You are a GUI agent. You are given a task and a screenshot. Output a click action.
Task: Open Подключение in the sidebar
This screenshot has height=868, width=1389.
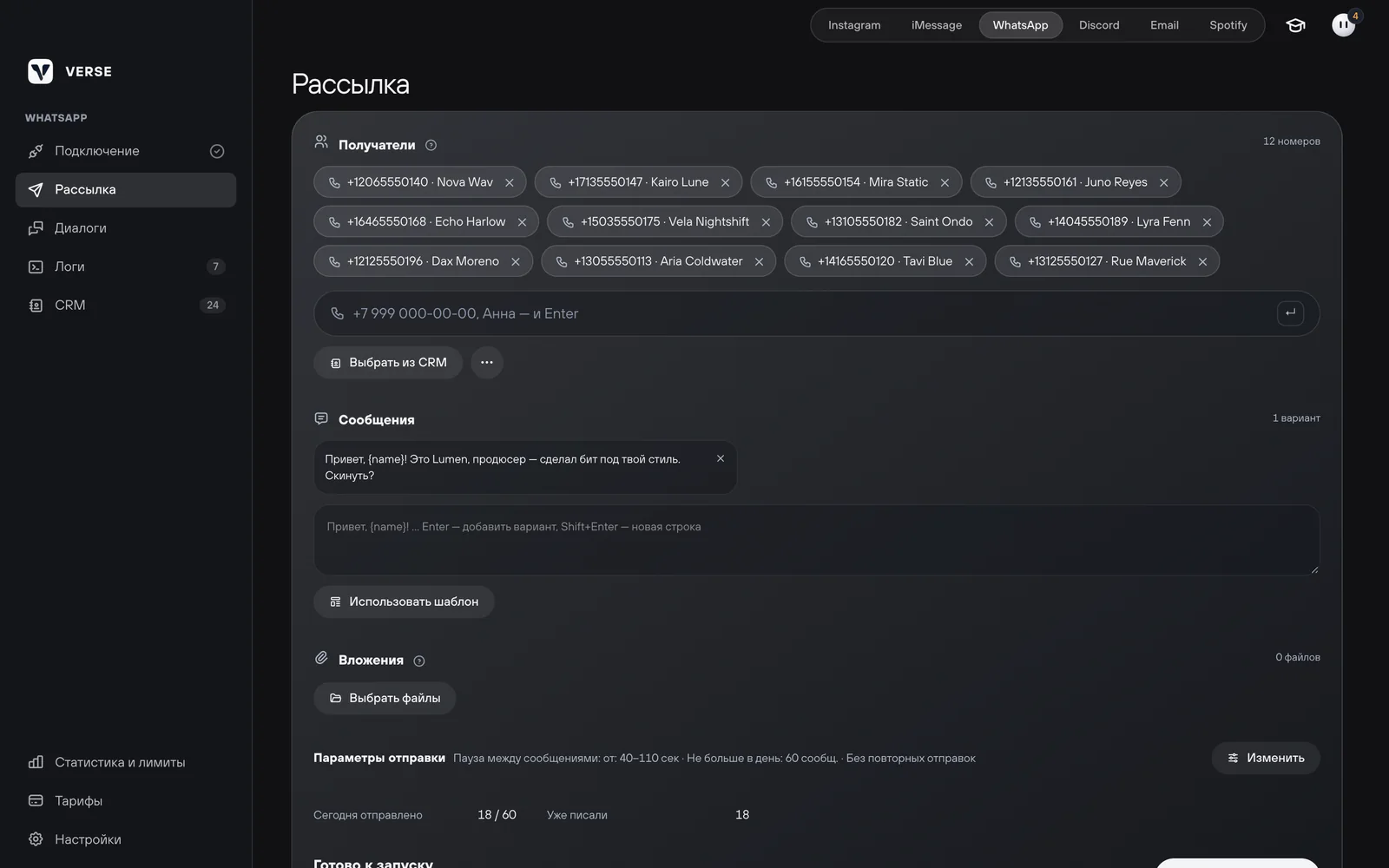pos(126,151)
